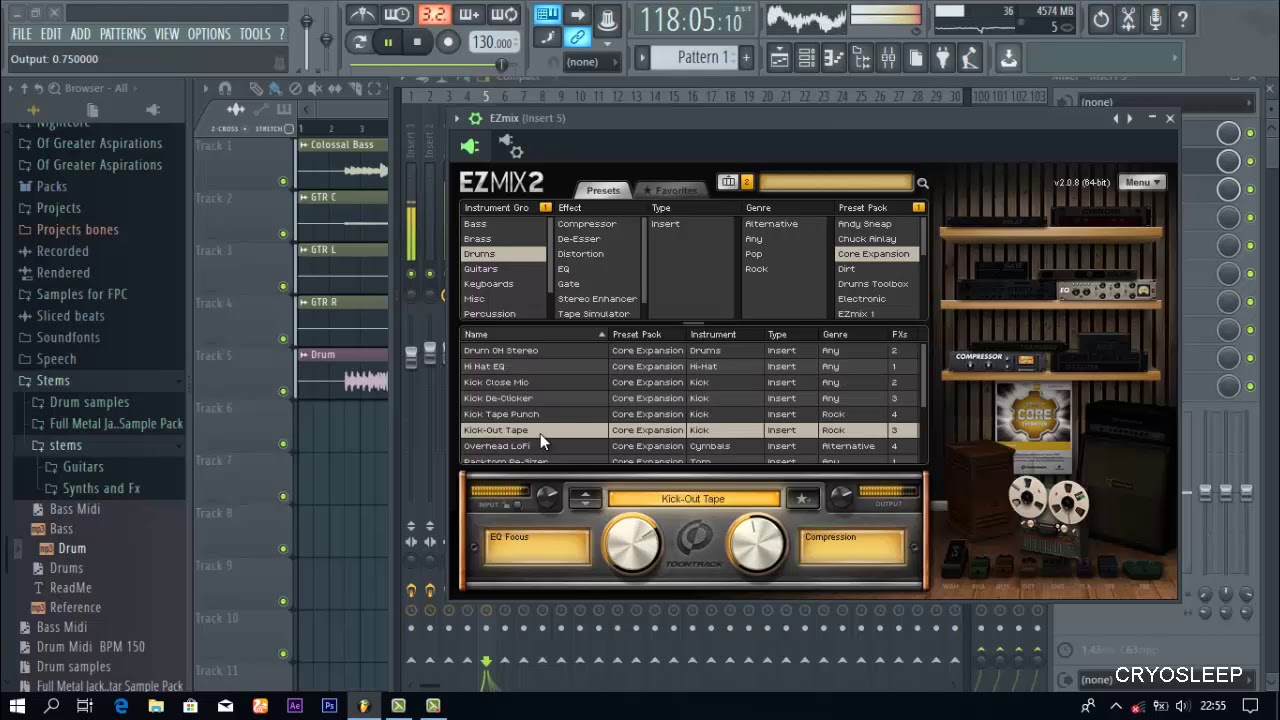The height and width of the screenshot is (720, 1280).
Task: Toggle loop recording button
Action: point(505,15)
